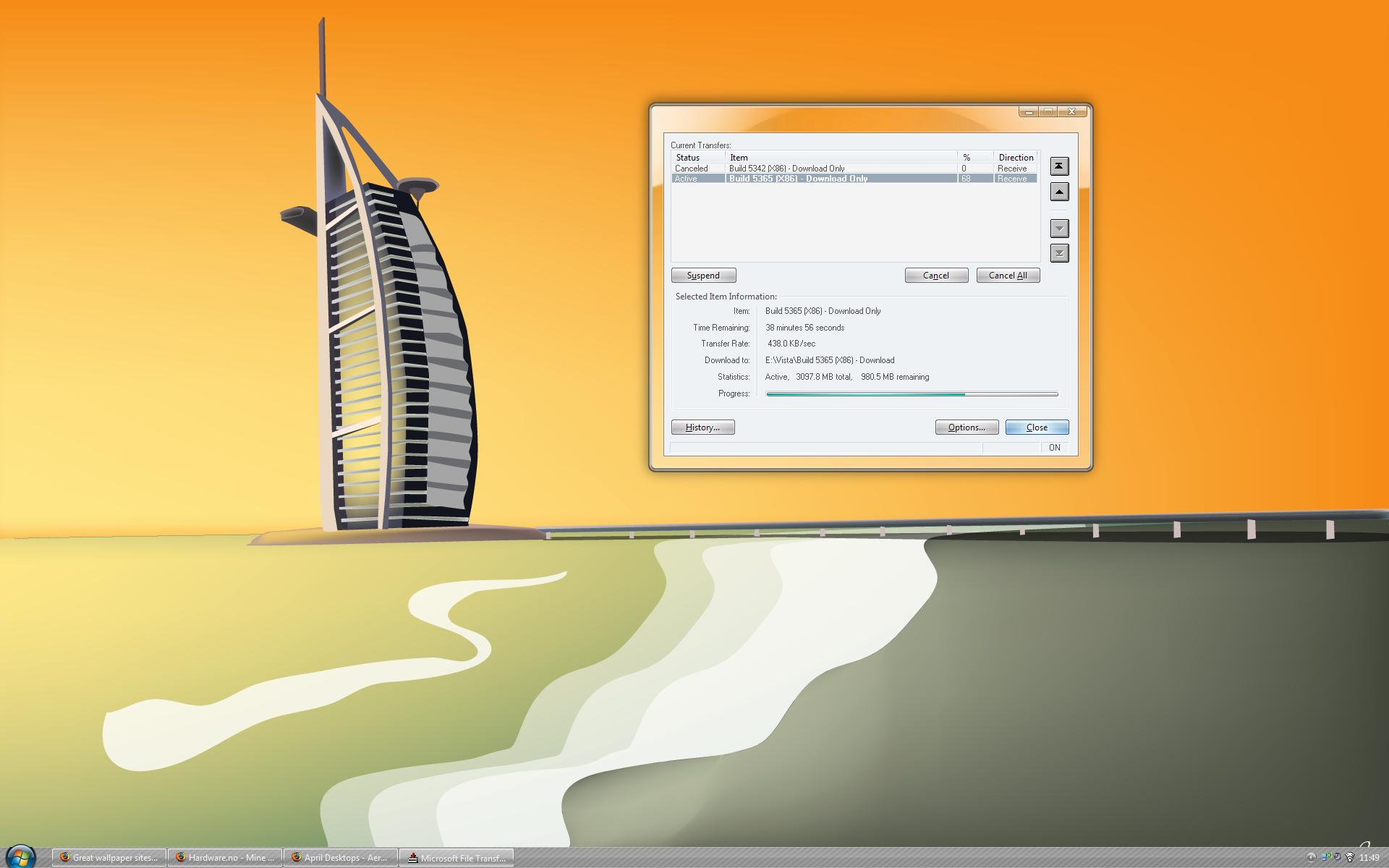Click Cancel All transfers button
The image size is (1389, 868).
(x=1008, y=276)
